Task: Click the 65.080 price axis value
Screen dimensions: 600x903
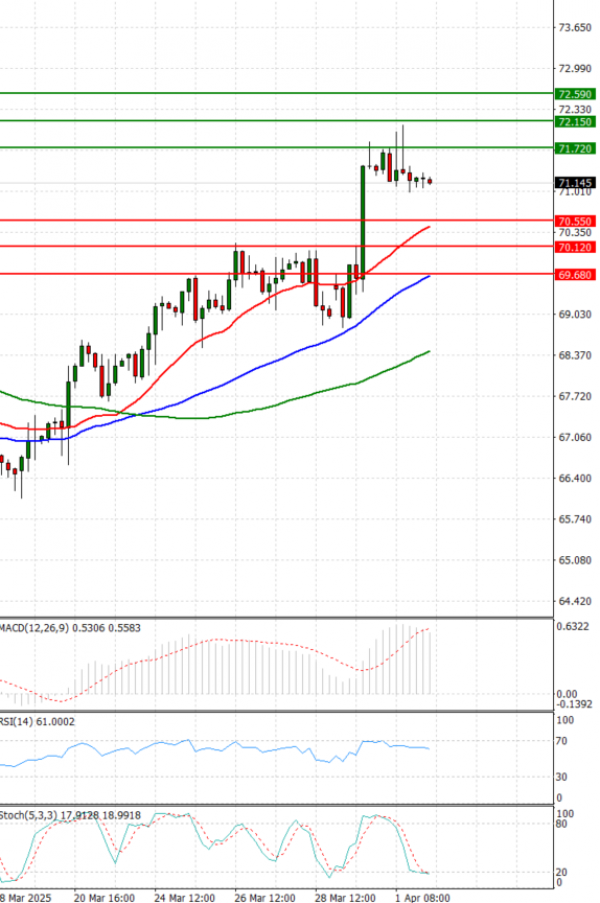Action: 575,560
